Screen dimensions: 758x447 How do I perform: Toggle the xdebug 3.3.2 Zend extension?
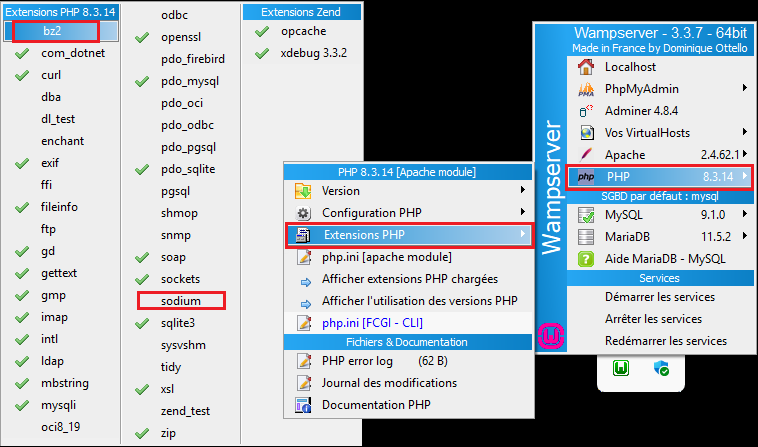click(311, 52)
